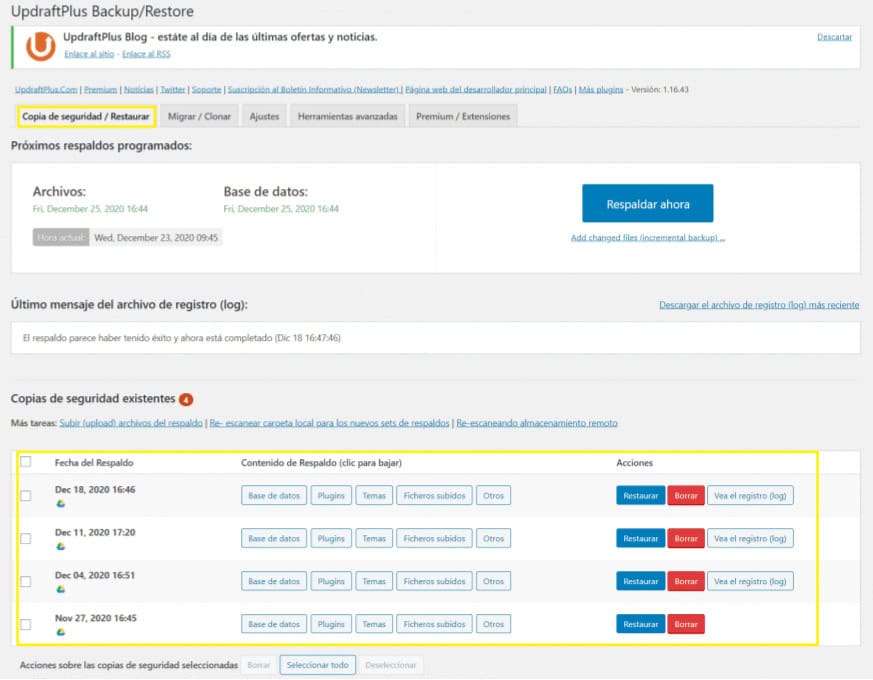Click the bottom bulk Borrar button

pos(258,665)
